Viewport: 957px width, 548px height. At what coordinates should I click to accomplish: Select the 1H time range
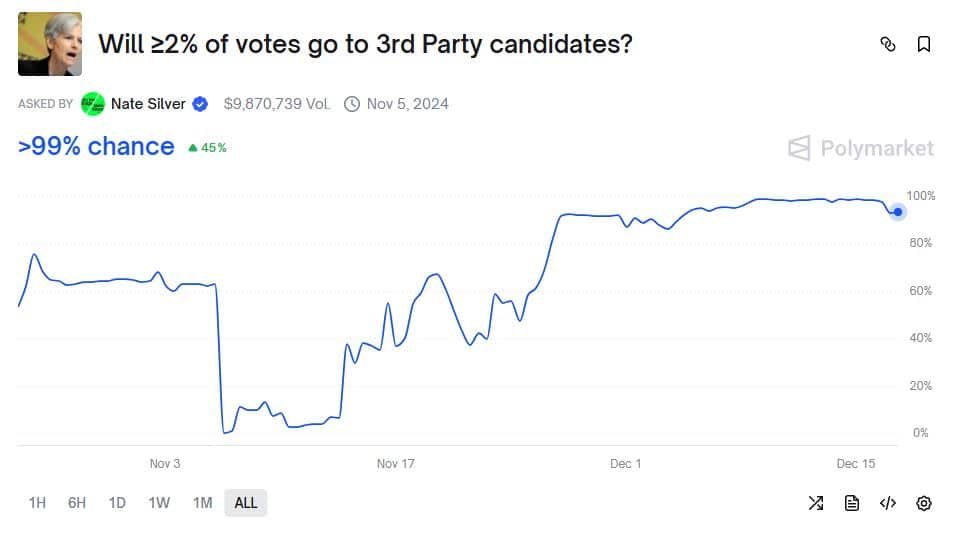pyautogui.click(x=37, y=503)
